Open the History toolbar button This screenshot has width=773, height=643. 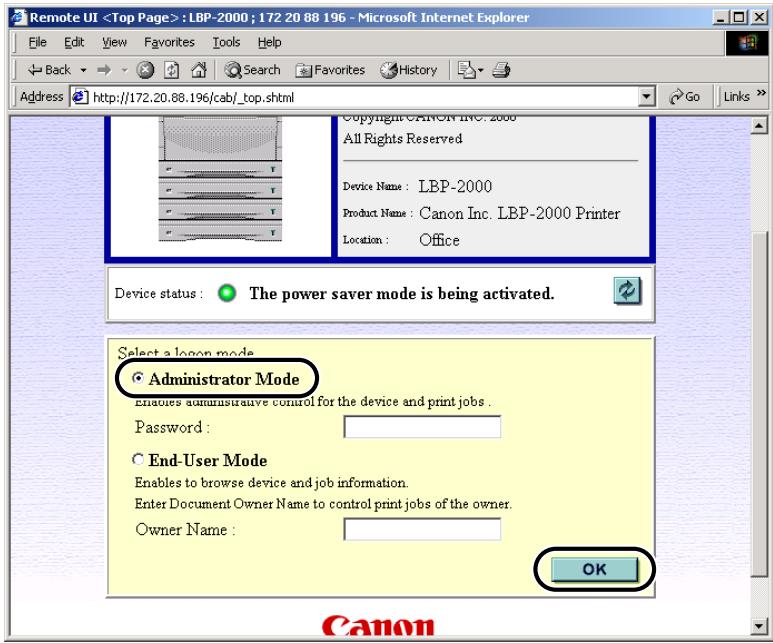[x=408, y=70]
